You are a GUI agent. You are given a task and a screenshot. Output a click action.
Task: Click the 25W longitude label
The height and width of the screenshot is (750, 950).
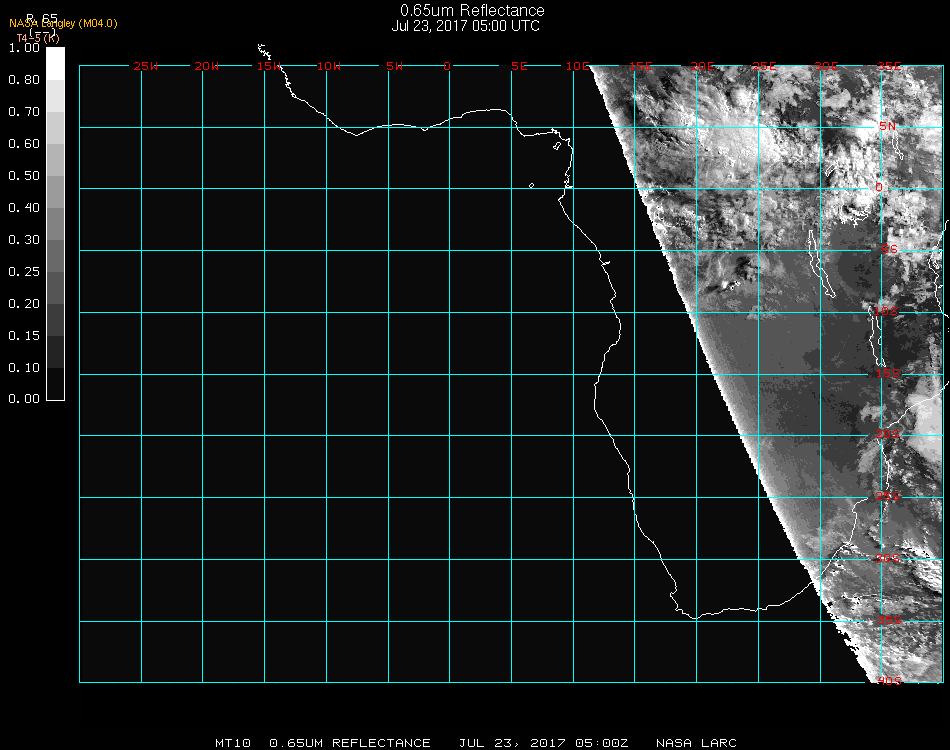point(145,66)
